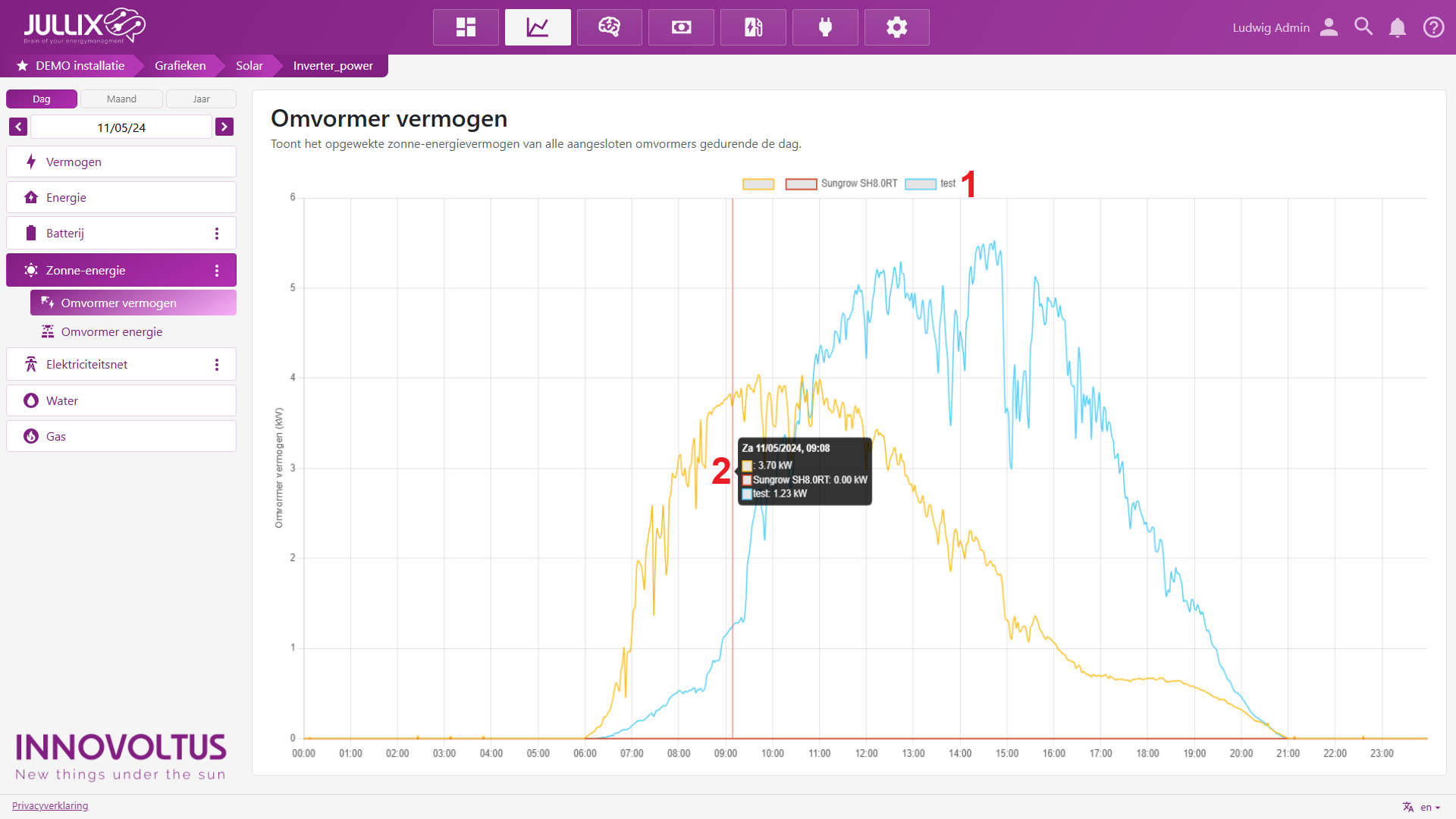The width and height of the screenshot is (1456, 819).
Task: Open the help question mark icon
Action: click(1433, 27)
